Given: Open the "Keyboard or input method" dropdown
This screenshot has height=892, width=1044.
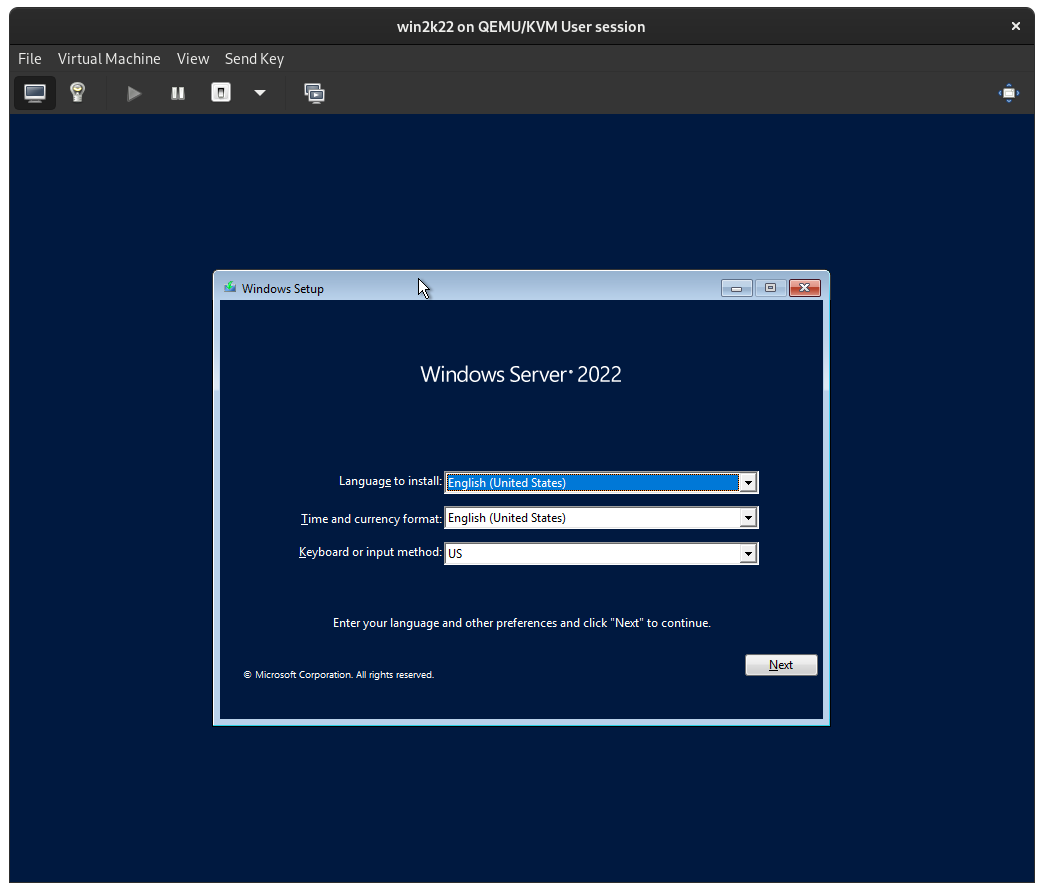Looking at the screenshot, I should [x=748, y=553].
